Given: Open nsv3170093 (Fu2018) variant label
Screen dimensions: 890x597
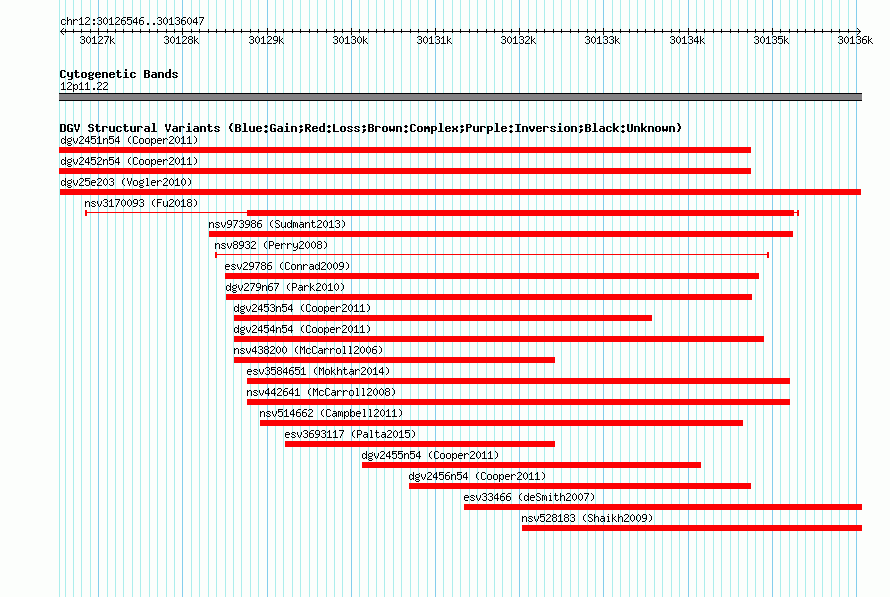Looking at the screenshot, I should (x=141, y=203).
